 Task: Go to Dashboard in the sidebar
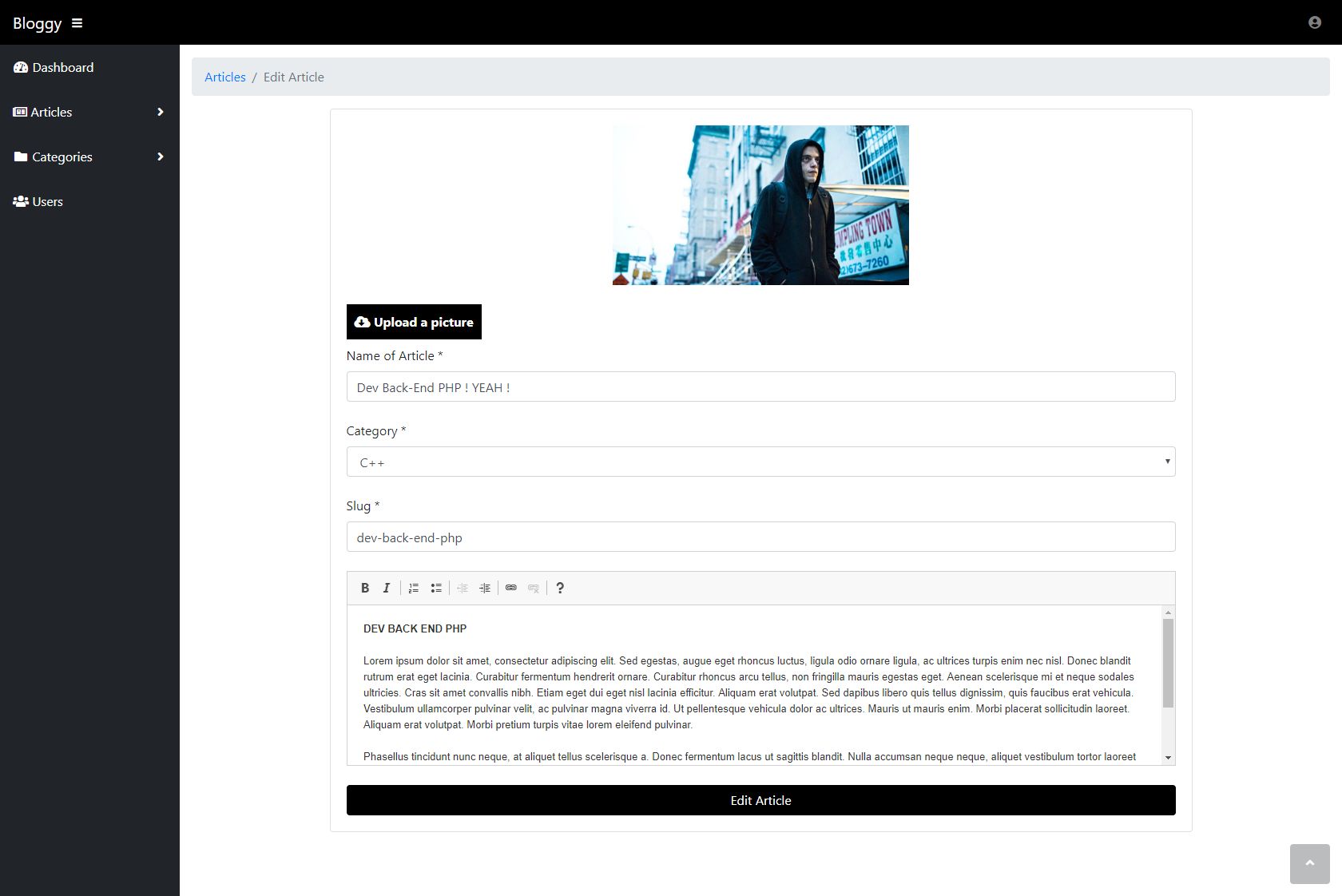pyautogui.click(x=54, y=67)
